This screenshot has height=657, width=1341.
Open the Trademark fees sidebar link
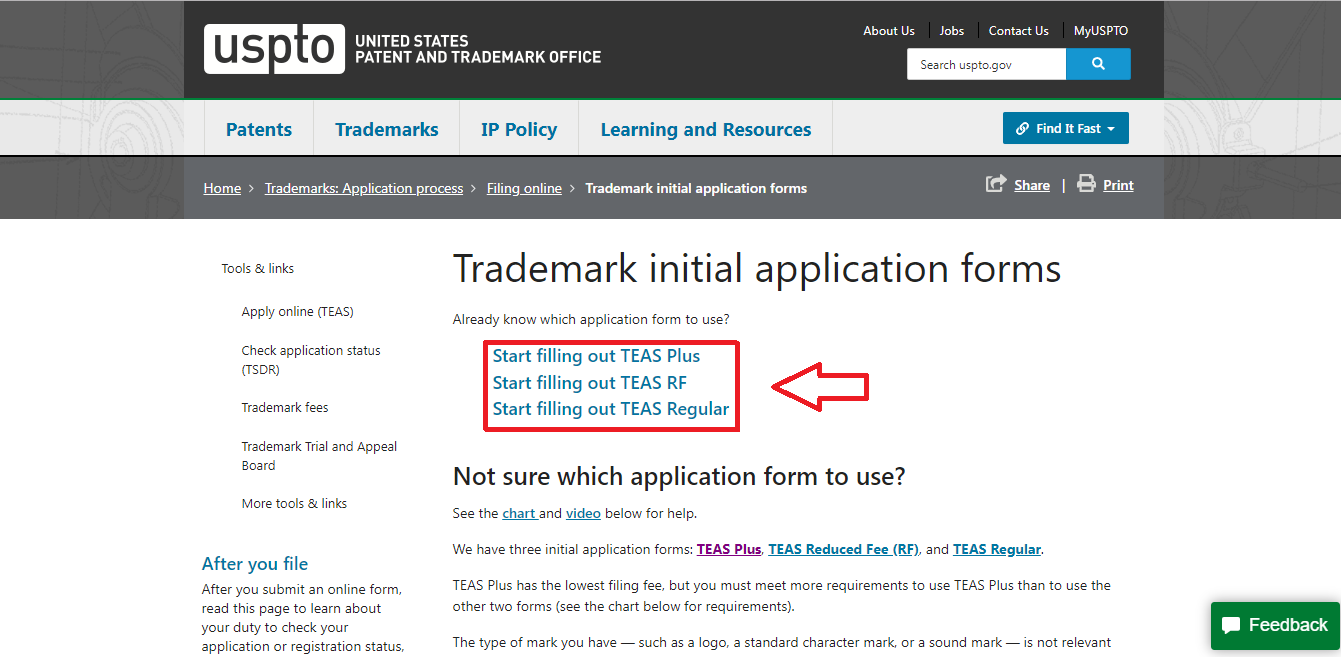(284, 408)
